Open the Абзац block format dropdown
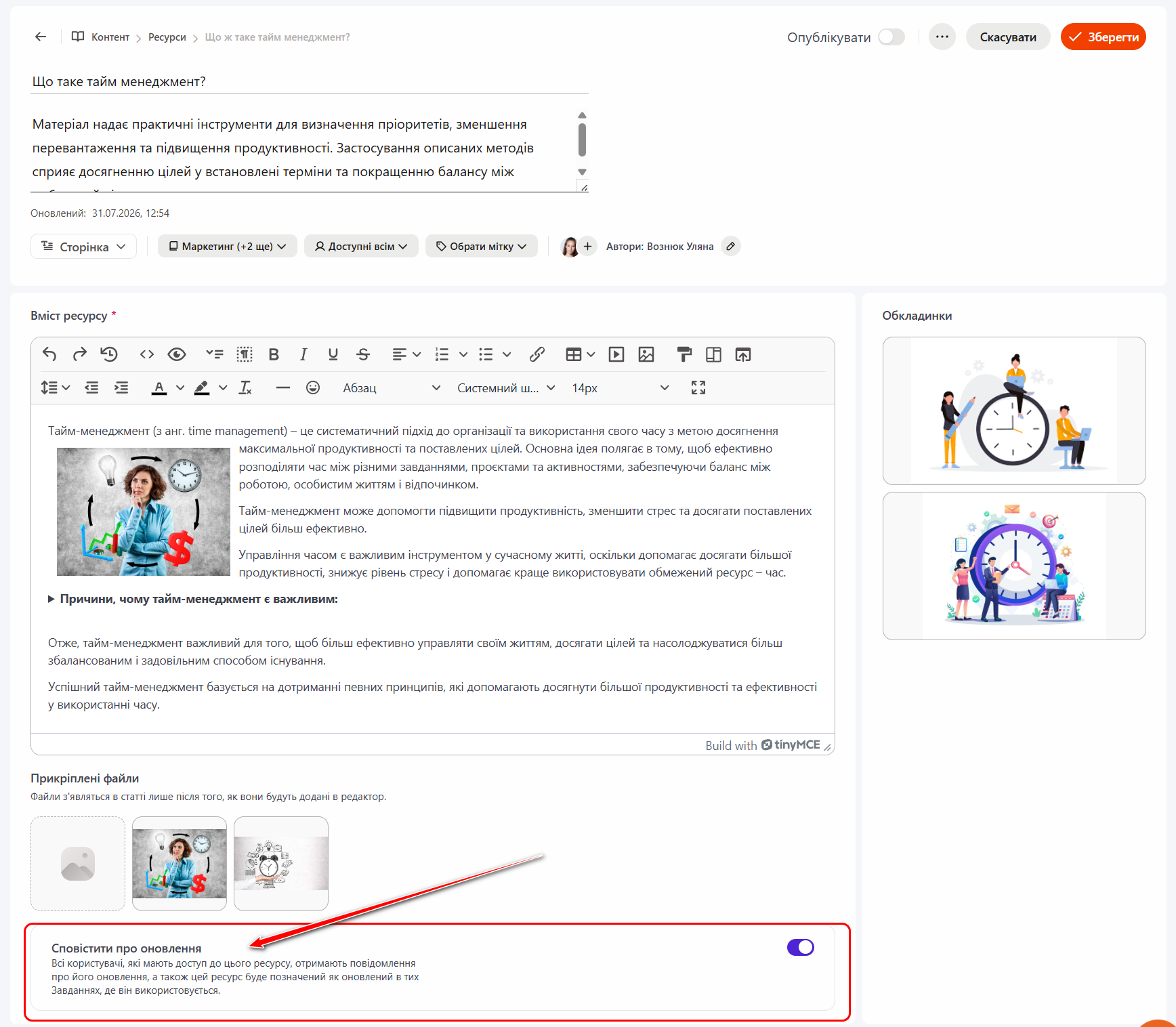Image resolution: width=1176 pixels, height=1027 pixels. coord(391,387)
